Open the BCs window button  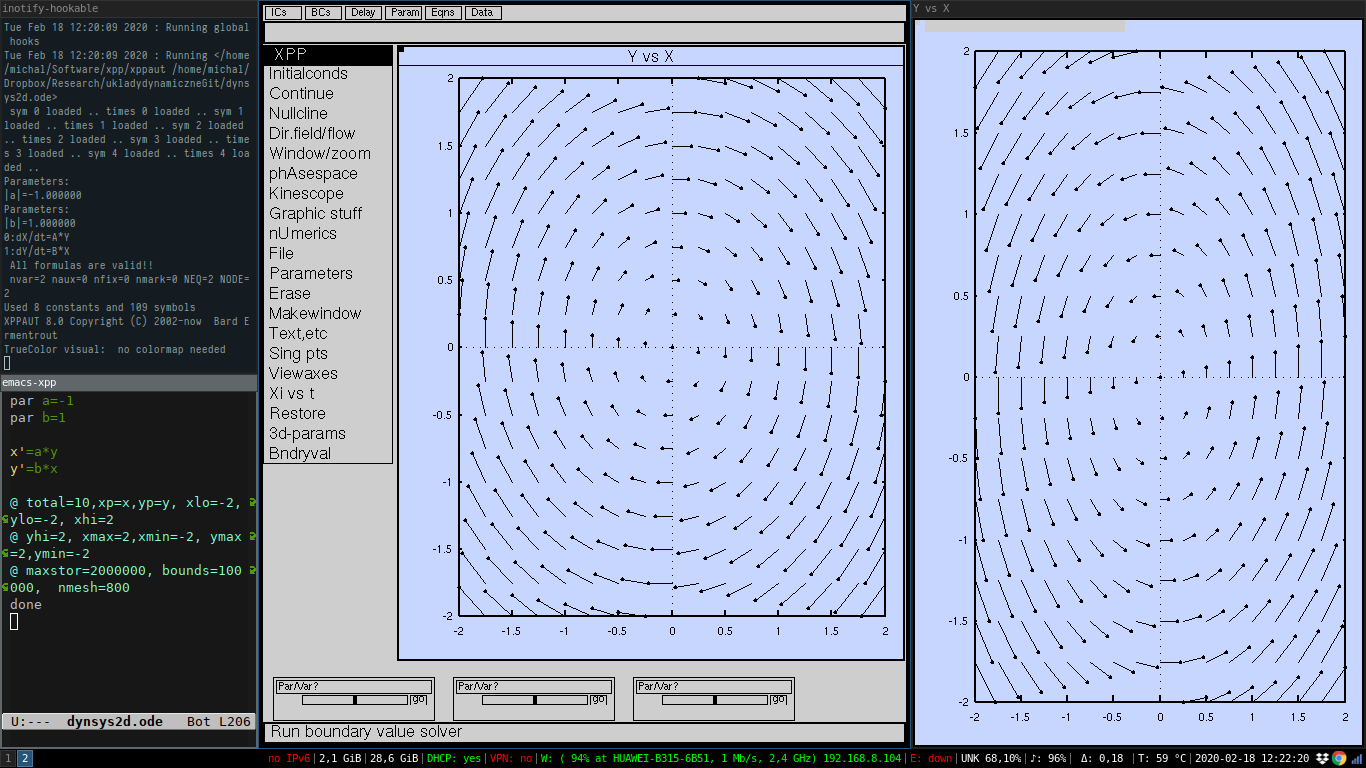(322, 13)
